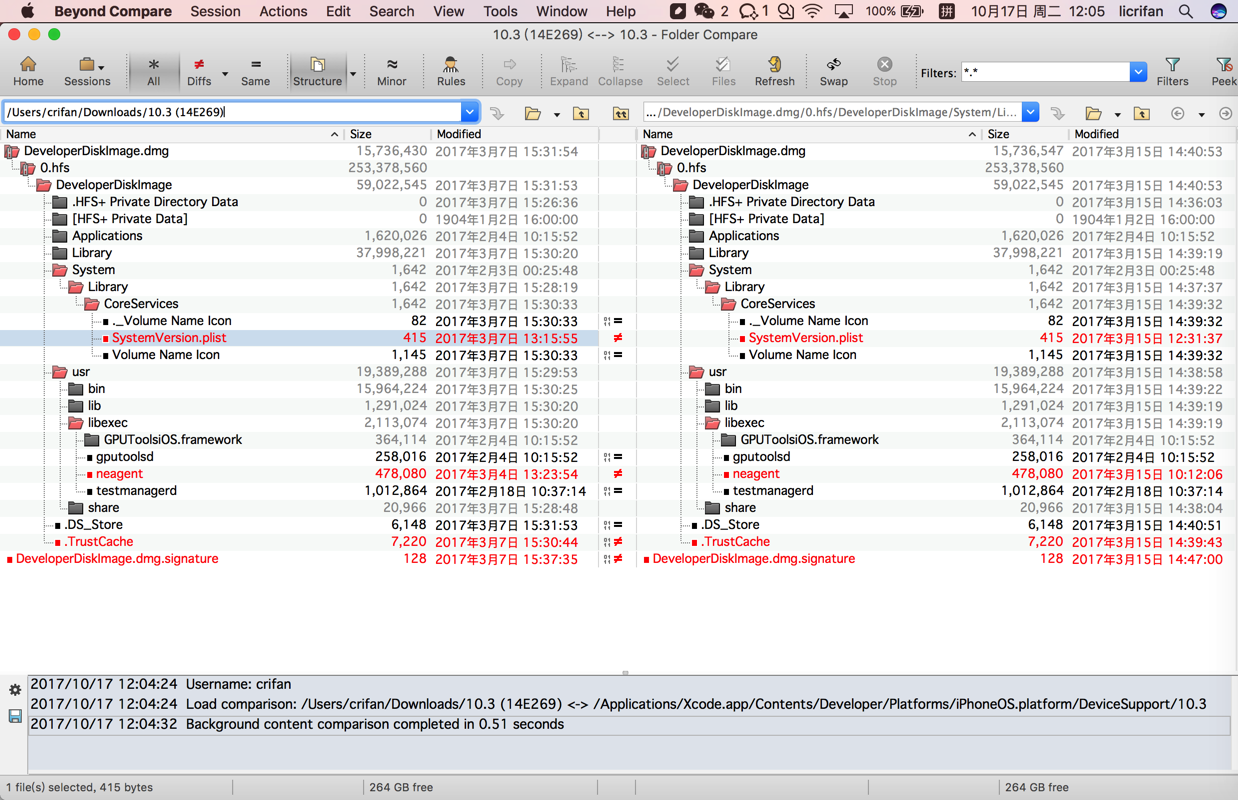Click the right pane back arrow

1178,113
